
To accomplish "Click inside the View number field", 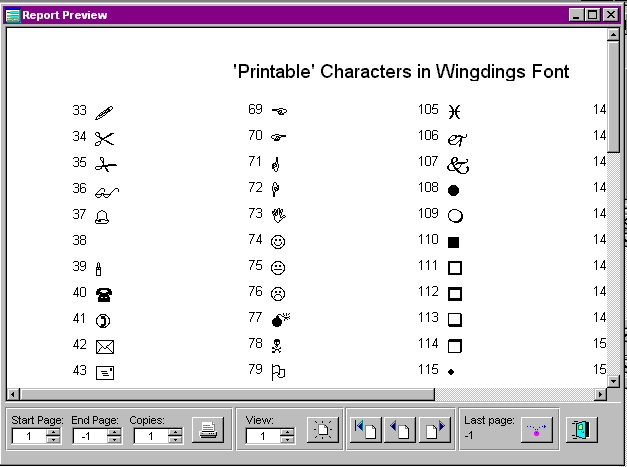I will [x=263, y=436].
